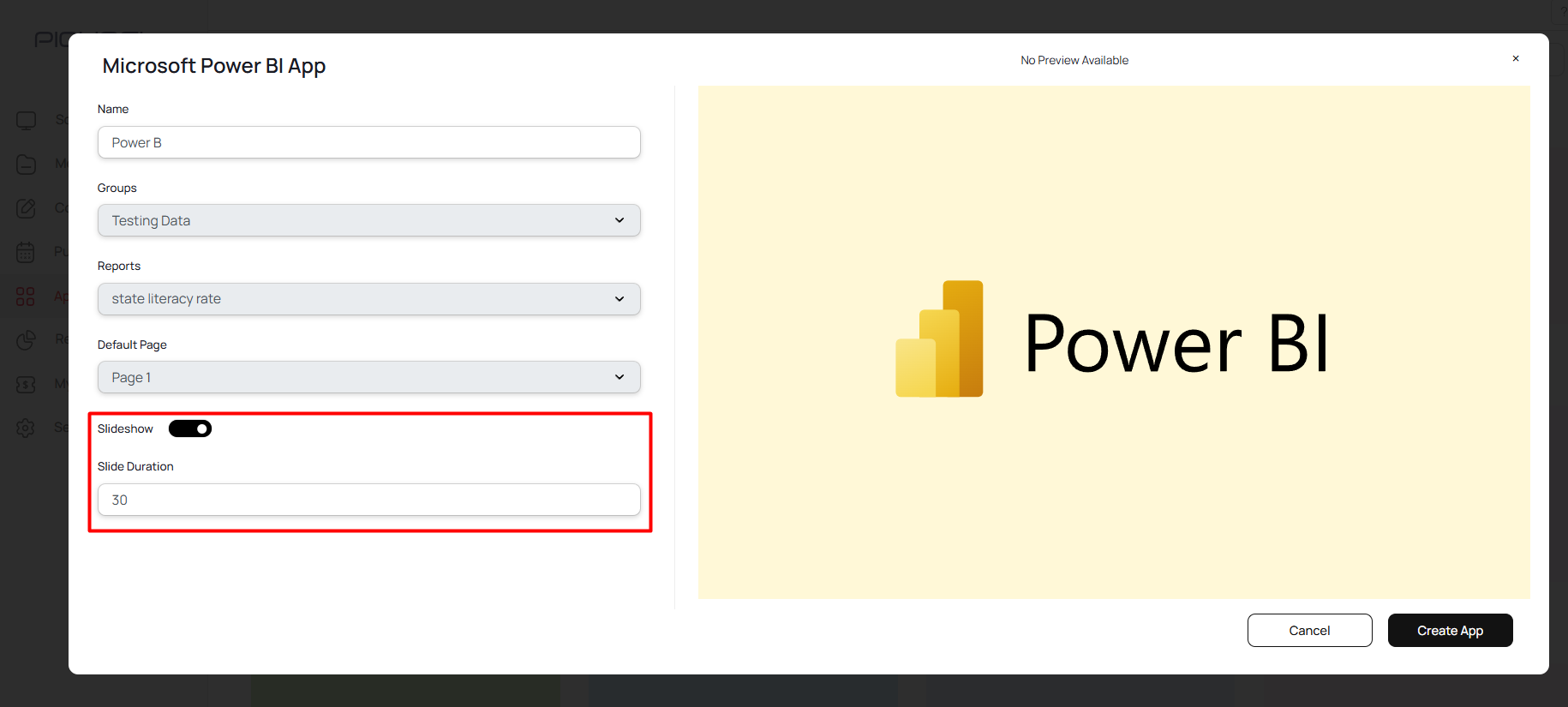The width and height of the screenshot is (1568, 707).
Task: Click the media folder icon in sidebar
Action: coord(27,164)
